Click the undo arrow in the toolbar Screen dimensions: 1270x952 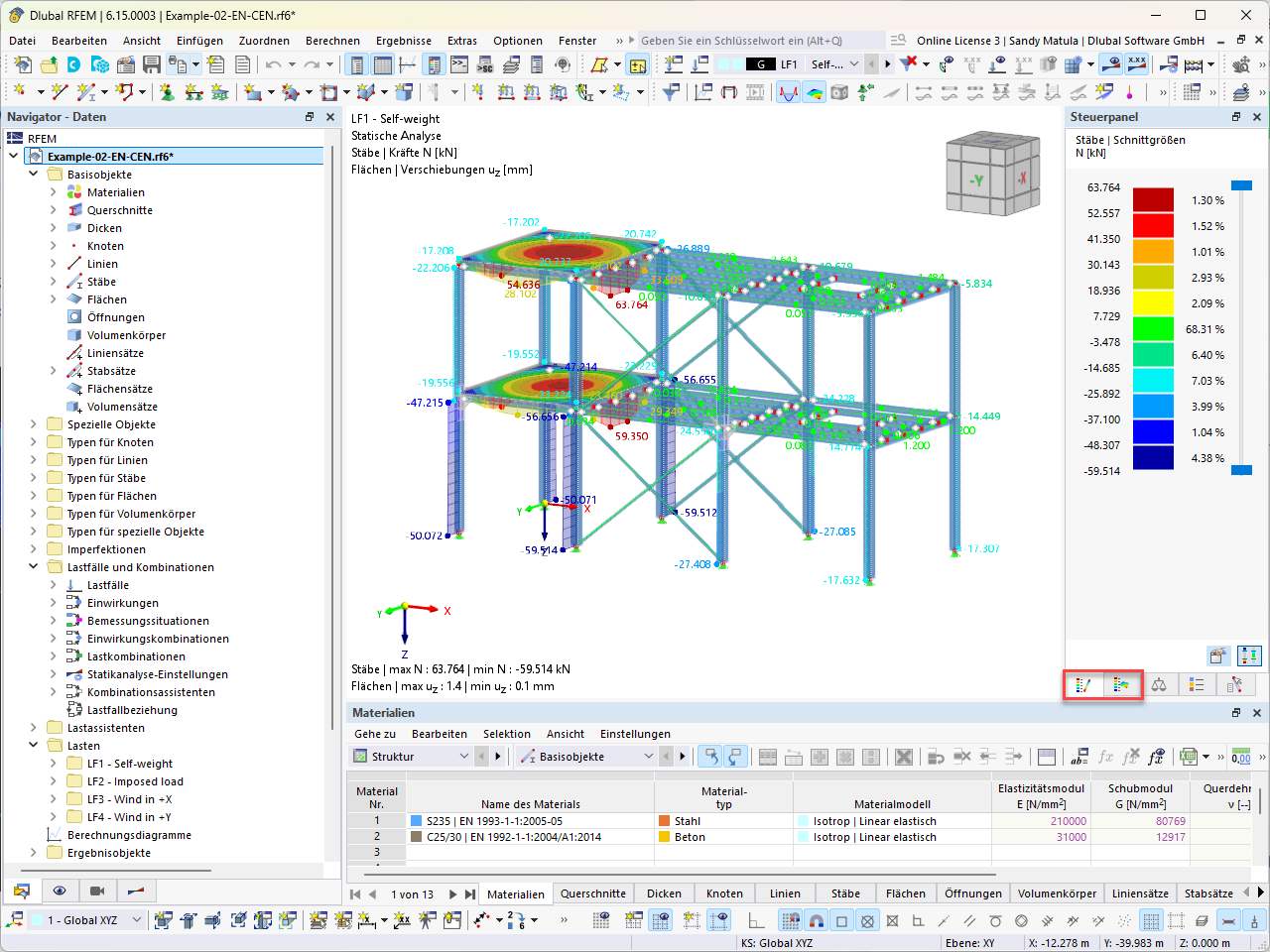point(273,64)
